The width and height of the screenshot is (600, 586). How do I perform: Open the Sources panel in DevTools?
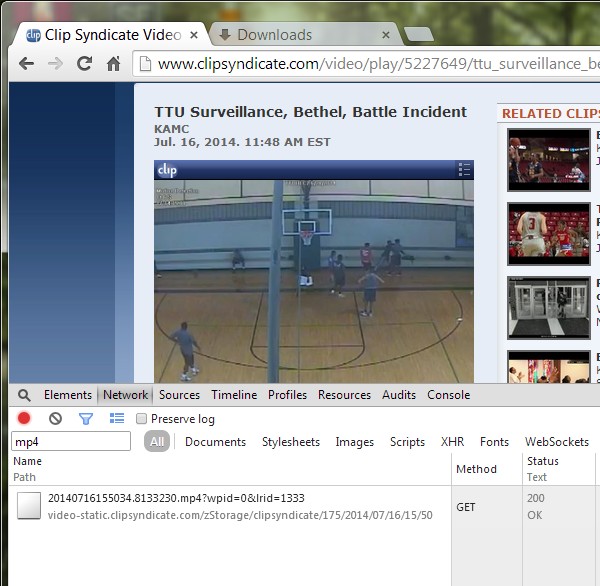179,395
